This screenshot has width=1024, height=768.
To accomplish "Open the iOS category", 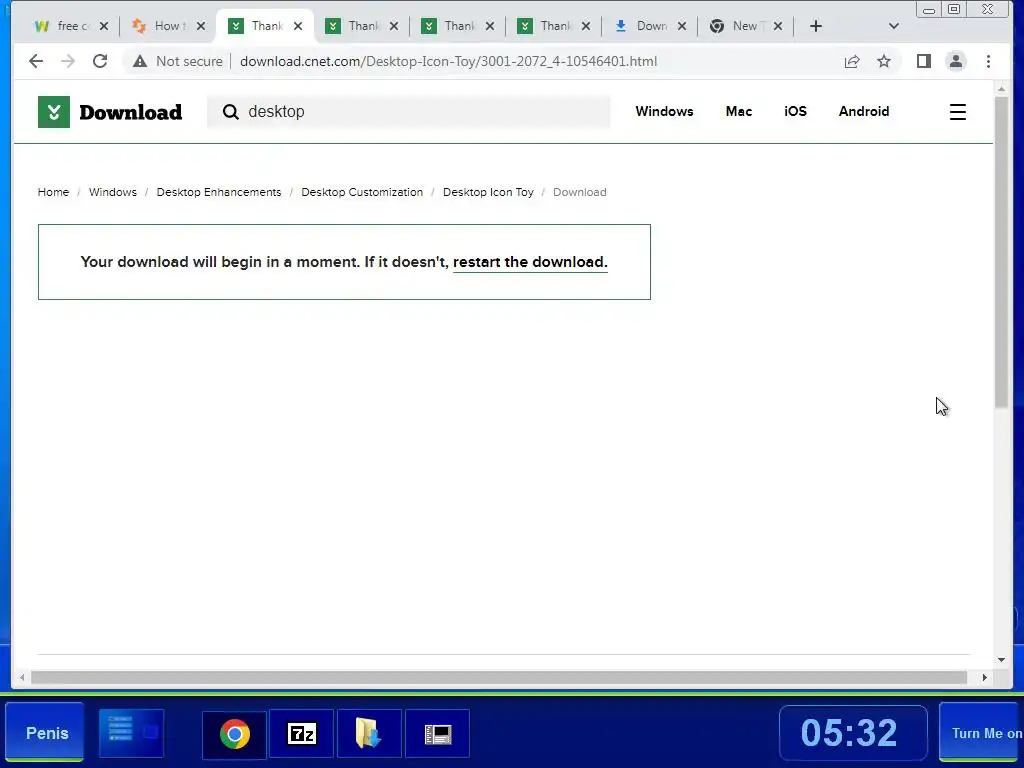I will point(795,111).
